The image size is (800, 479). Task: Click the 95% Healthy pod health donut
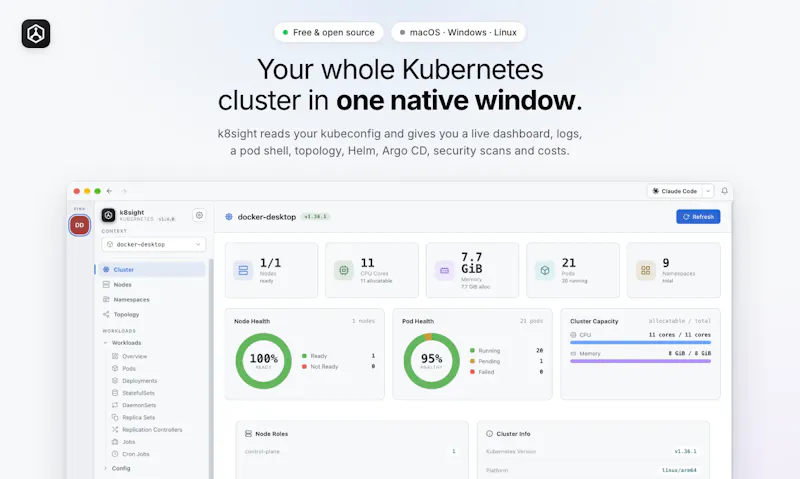click(x=432, y=361)
